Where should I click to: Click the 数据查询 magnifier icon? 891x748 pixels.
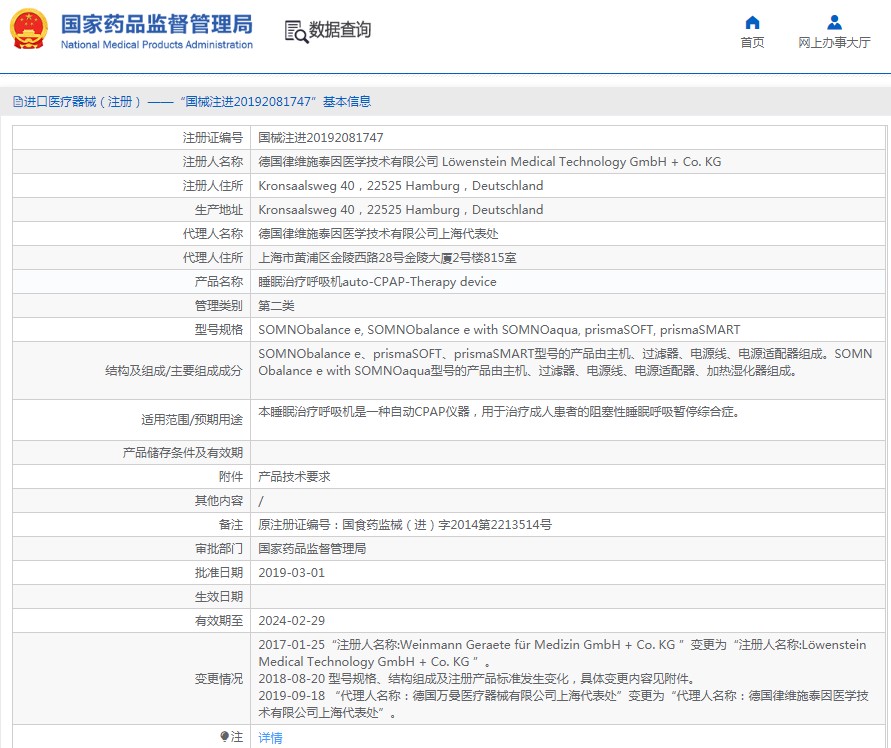pyautogui.click(x=296, y=31)
